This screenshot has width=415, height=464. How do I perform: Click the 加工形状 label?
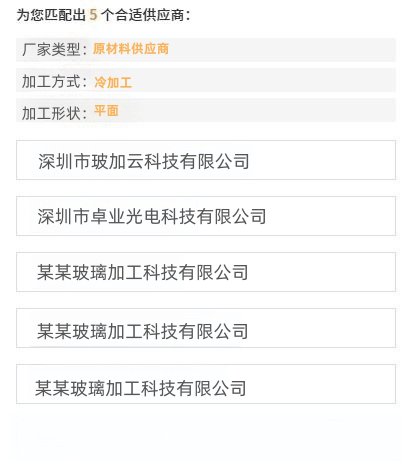point(51,113)
